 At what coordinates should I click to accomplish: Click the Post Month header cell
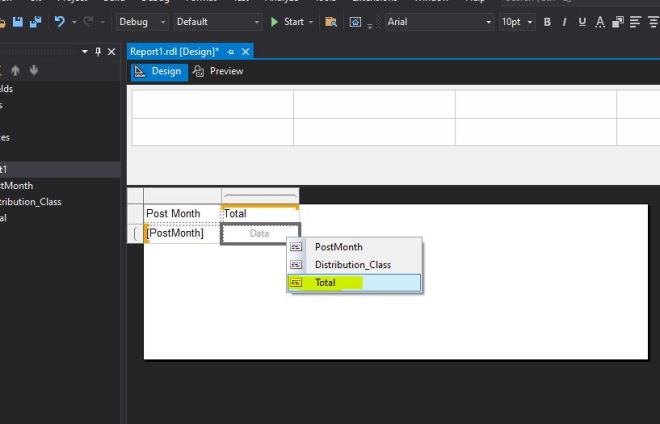(x=182, y=213)
